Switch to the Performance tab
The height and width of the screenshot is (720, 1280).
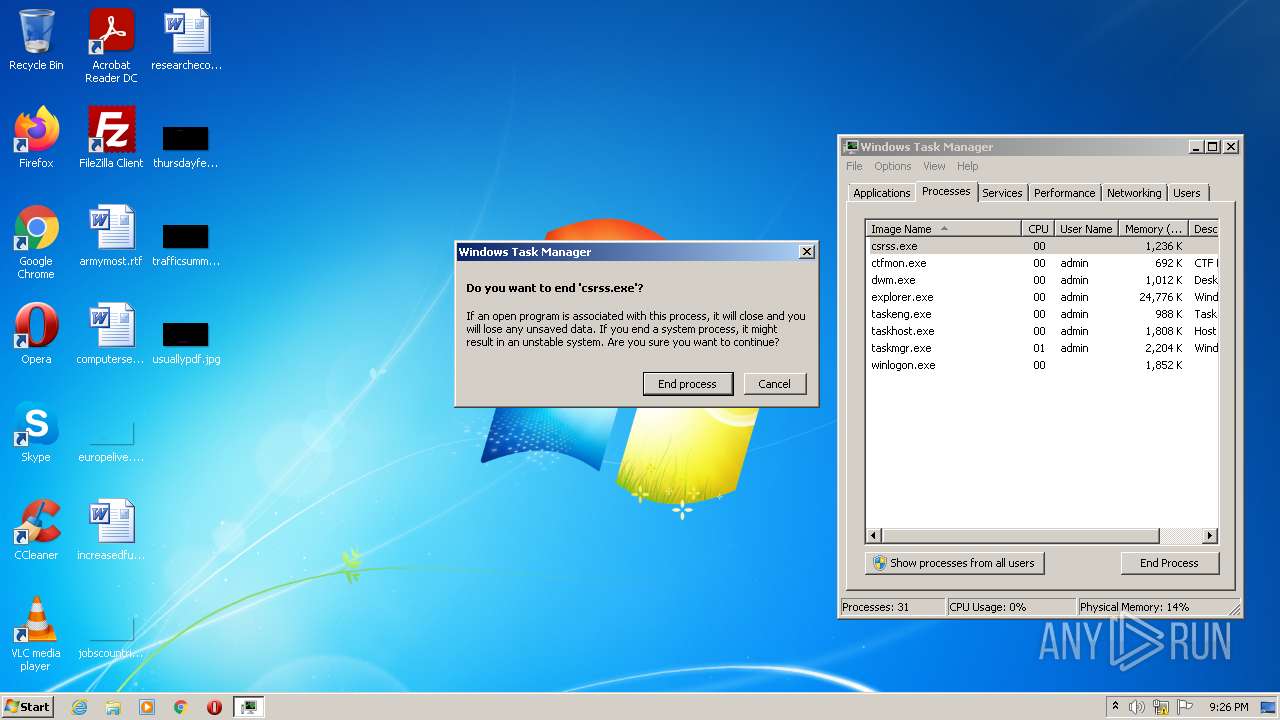coord(1064,193)
